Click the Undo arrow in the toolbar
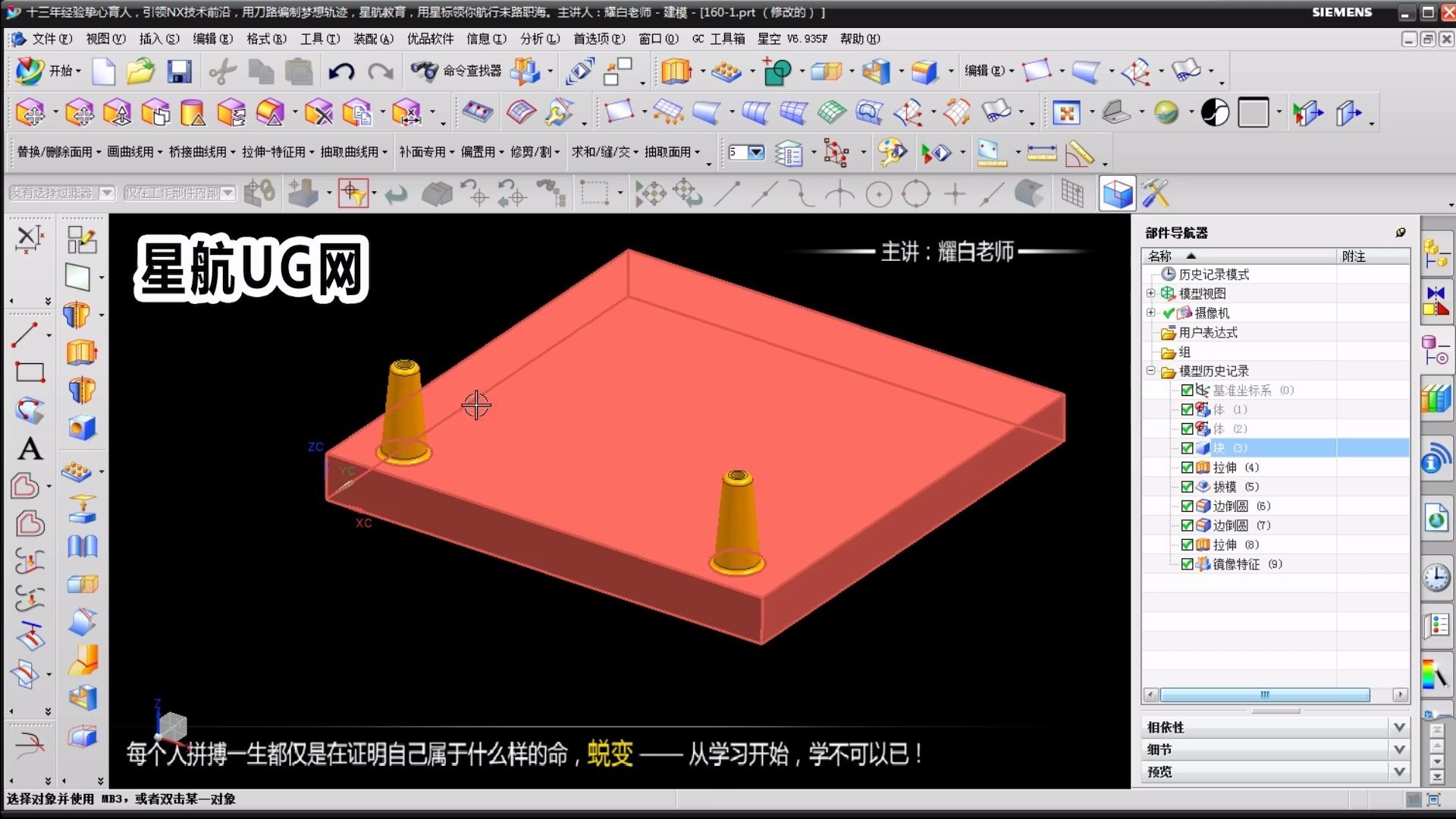 pyautogui.click(x=340, y=71)
